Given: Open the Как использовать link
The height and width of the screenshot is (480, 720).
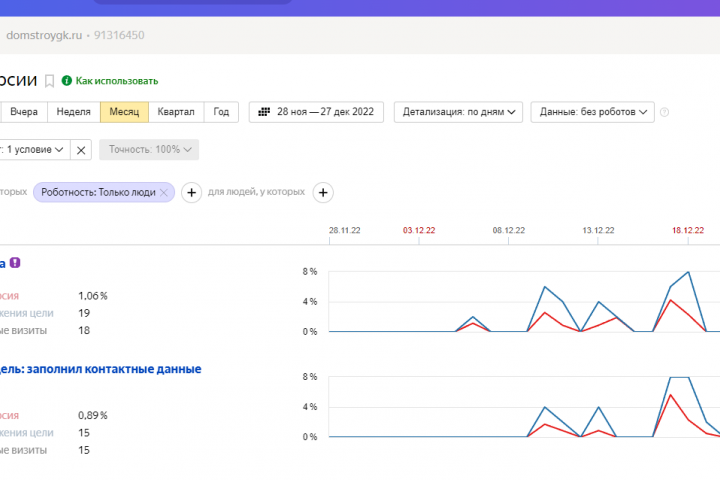Looking at the screenshot, I should click(117, 81).
